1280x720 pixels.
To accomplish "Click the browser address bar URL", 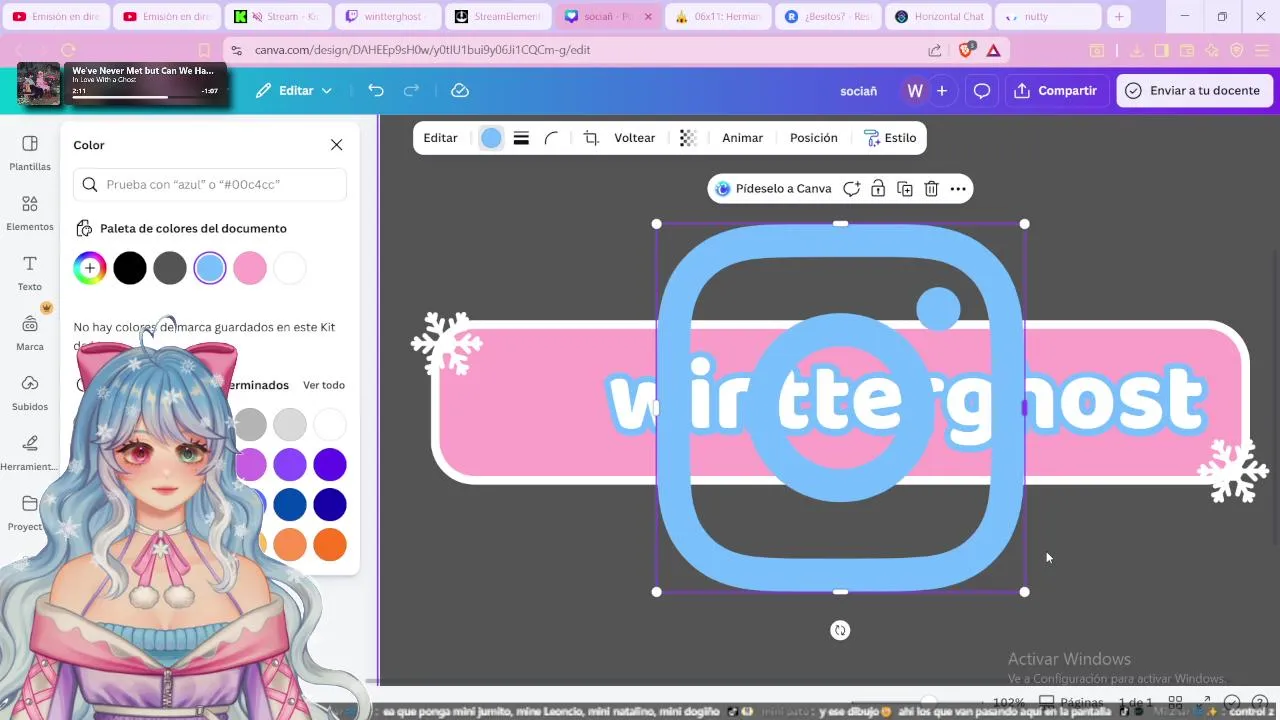I will 422,50.
